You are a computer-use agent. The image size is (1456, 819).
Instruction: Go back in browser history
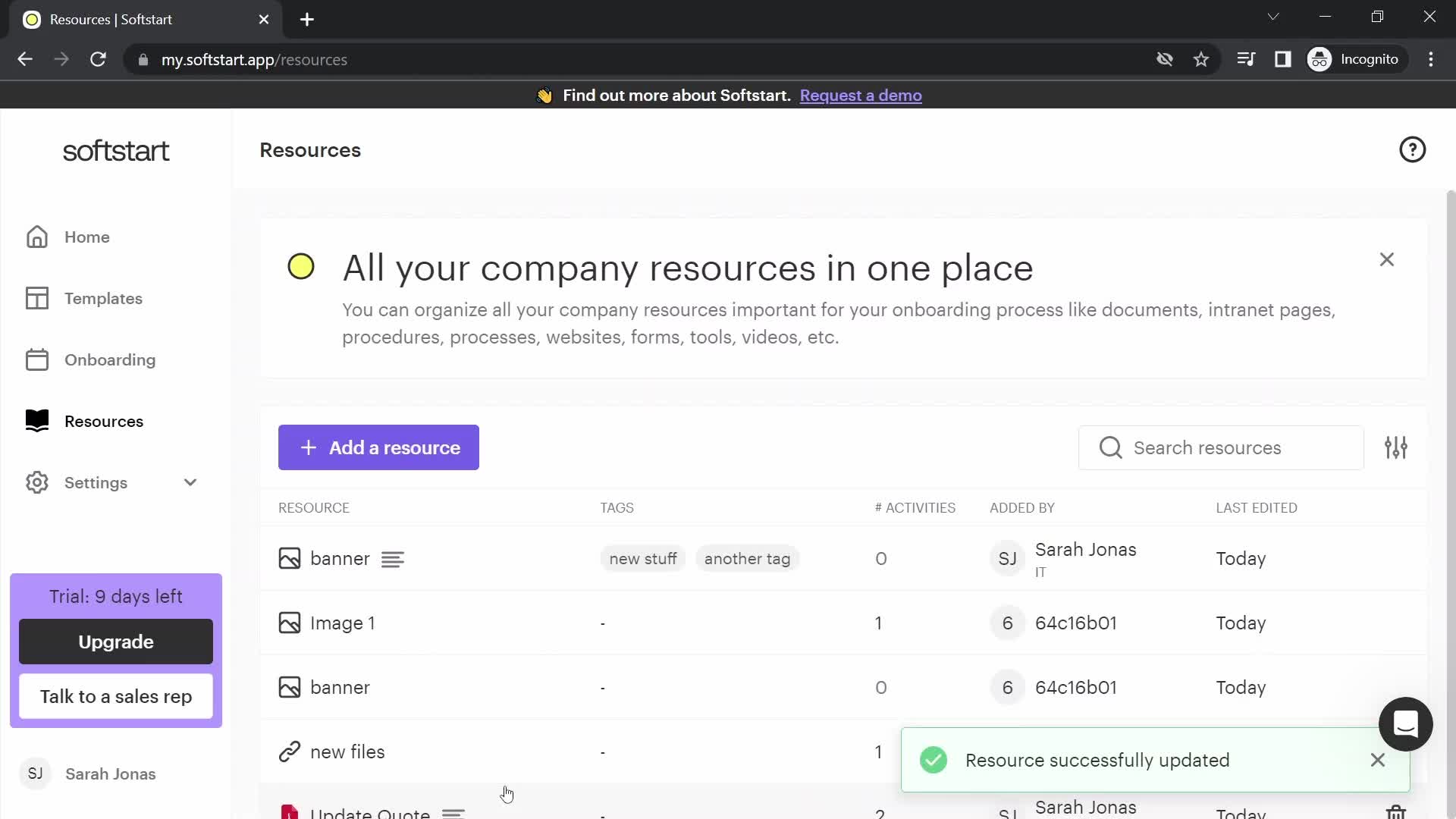click(25, 59)
